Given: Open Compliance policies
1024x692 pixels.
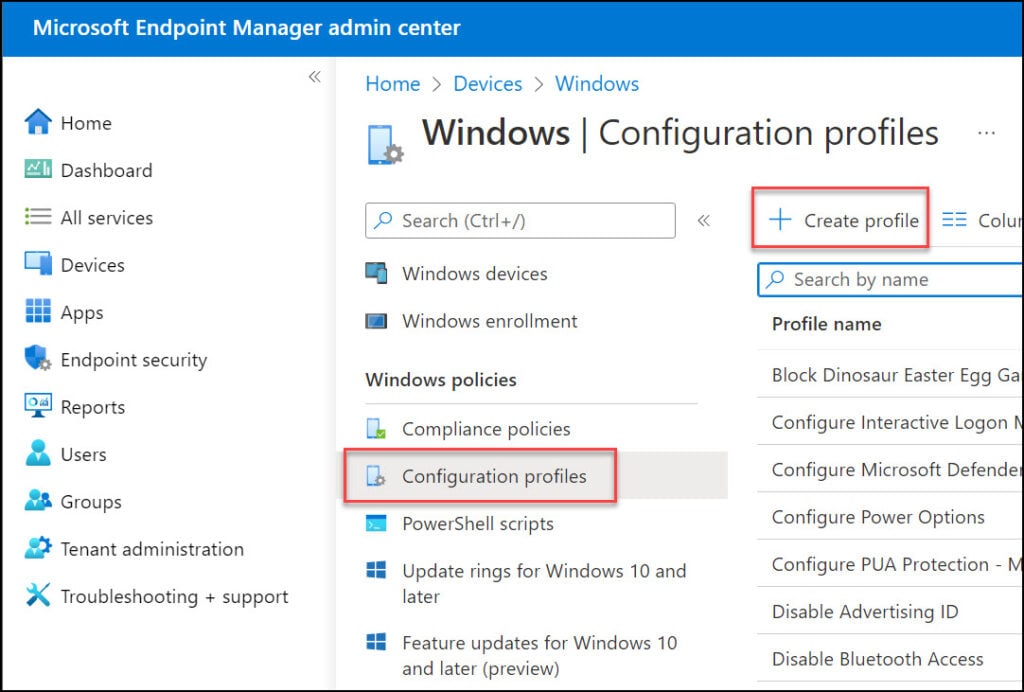Looking at the screenshot, I should (486, 429).
